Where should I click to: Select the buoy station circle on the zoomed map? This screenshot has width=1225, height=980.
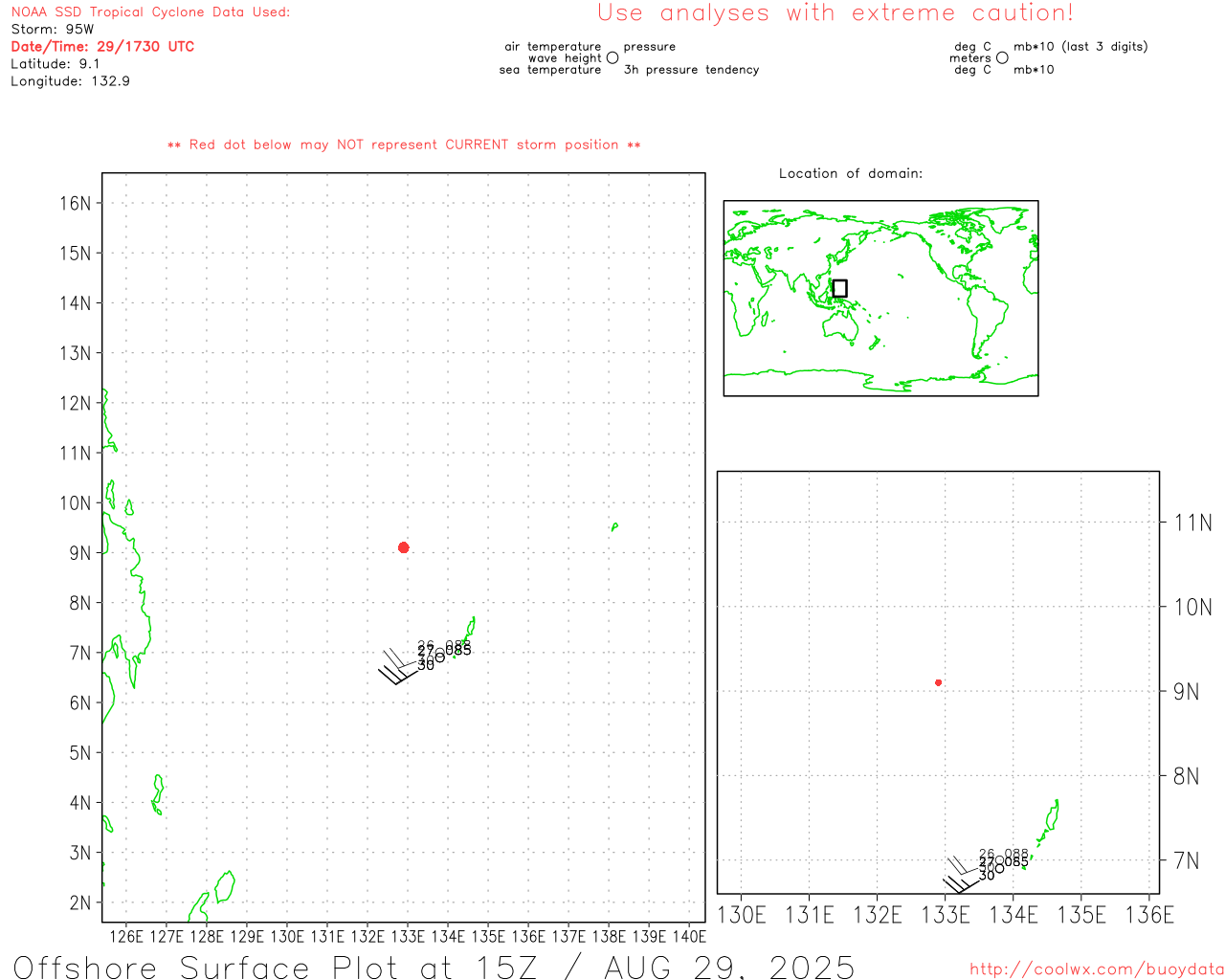[x=1000, y=867]
